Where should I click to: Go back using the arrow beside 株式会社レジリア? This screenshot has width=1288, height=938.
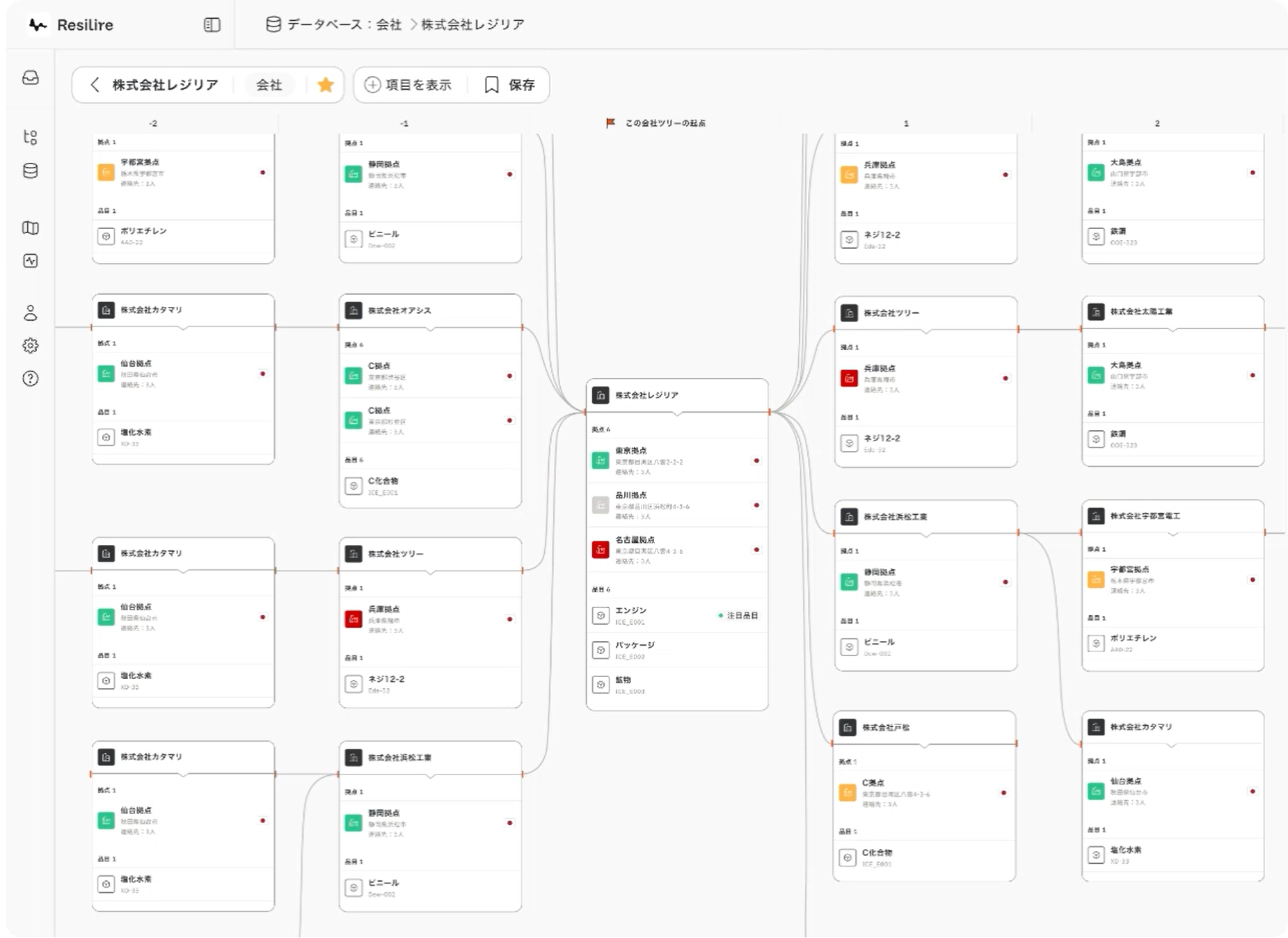tap(95, 85)
